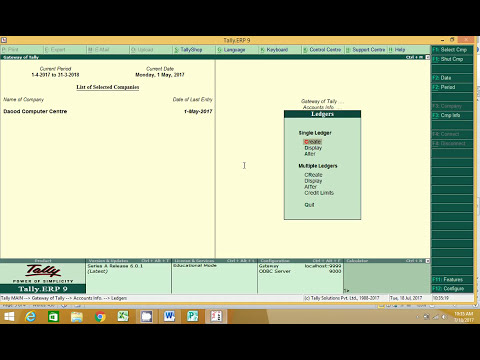Close the Gateway of Tally panel
This screenshot has width=480, height=360.
(x=428, y=57)
